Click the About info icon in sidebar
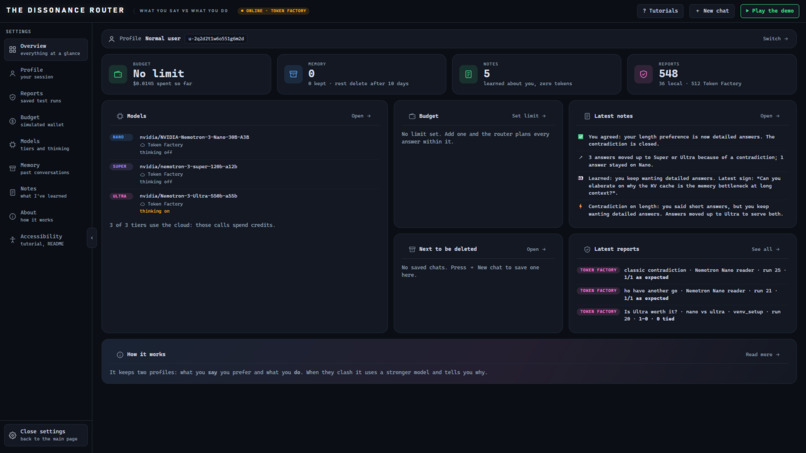 [12, 216]
